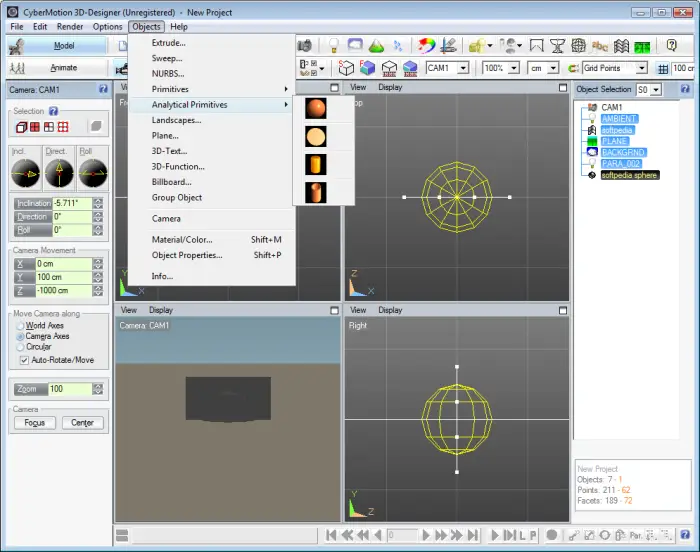
Task: Select the World Axes radio option
Action: click(20, 326)
